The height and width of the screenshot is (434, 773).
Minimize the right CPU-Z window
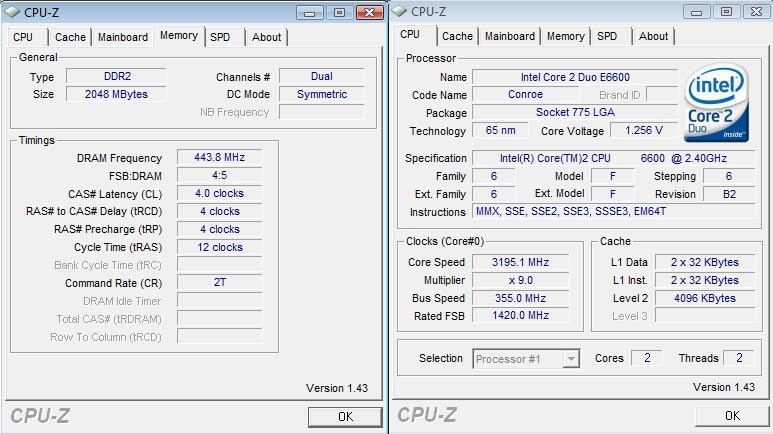[x=697, y=12]
